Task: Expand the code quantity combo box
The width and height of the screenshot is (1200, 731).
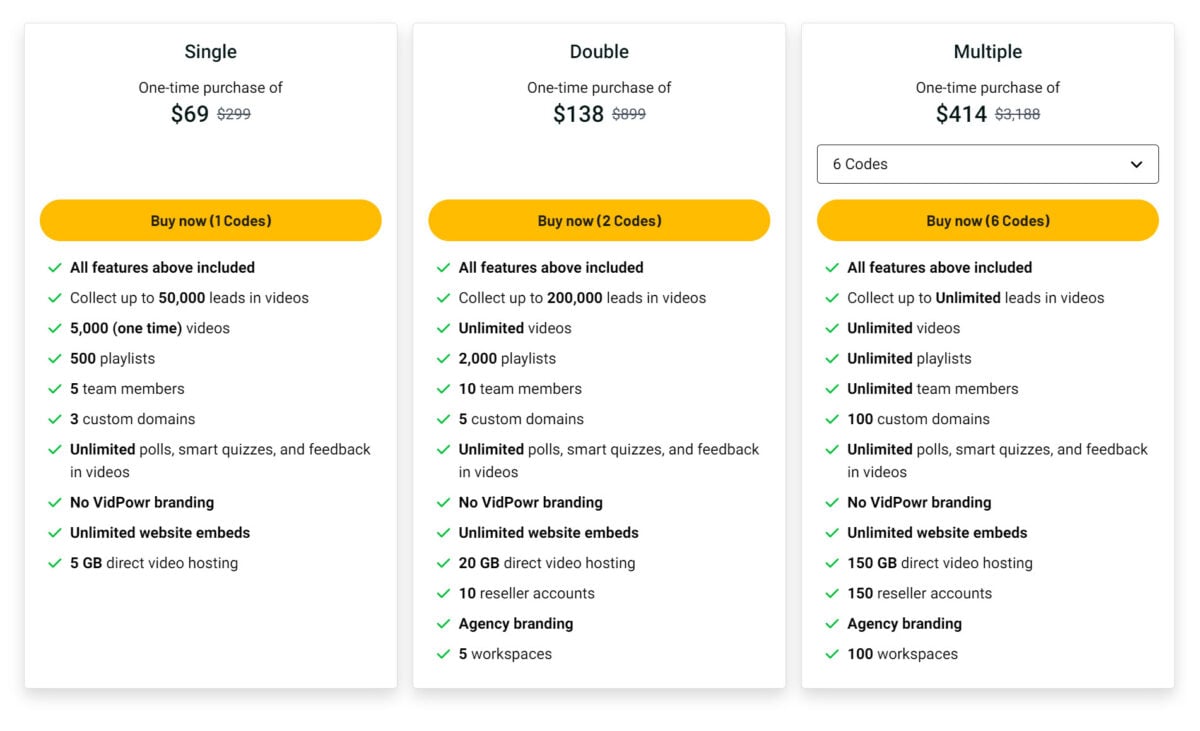Action: [x=988, y=163]
